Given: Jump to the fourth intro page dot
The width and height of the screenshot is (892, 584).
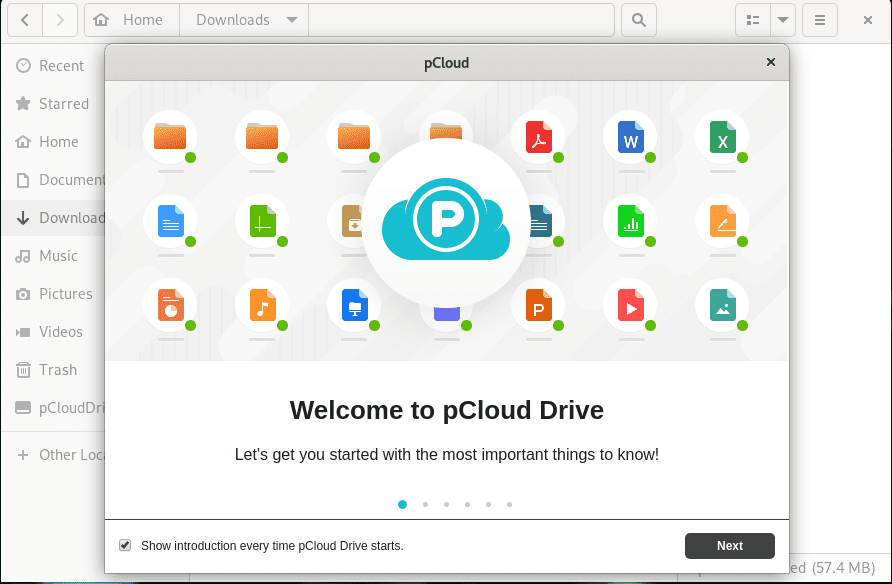Looking at the screenshot, I should 468,504.
